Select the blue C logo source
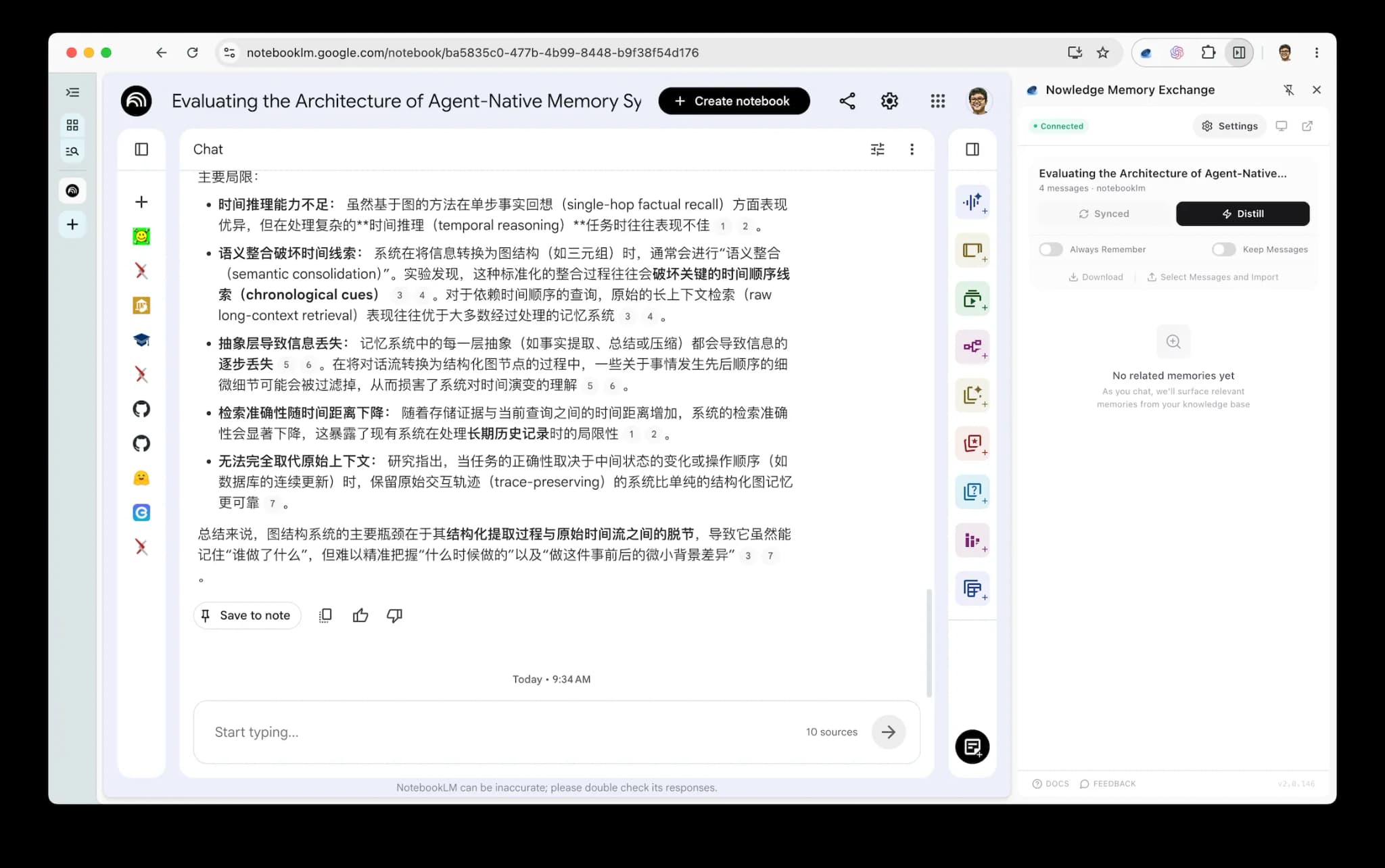This screenshot has height=868, width=1385. click(141, 513)
